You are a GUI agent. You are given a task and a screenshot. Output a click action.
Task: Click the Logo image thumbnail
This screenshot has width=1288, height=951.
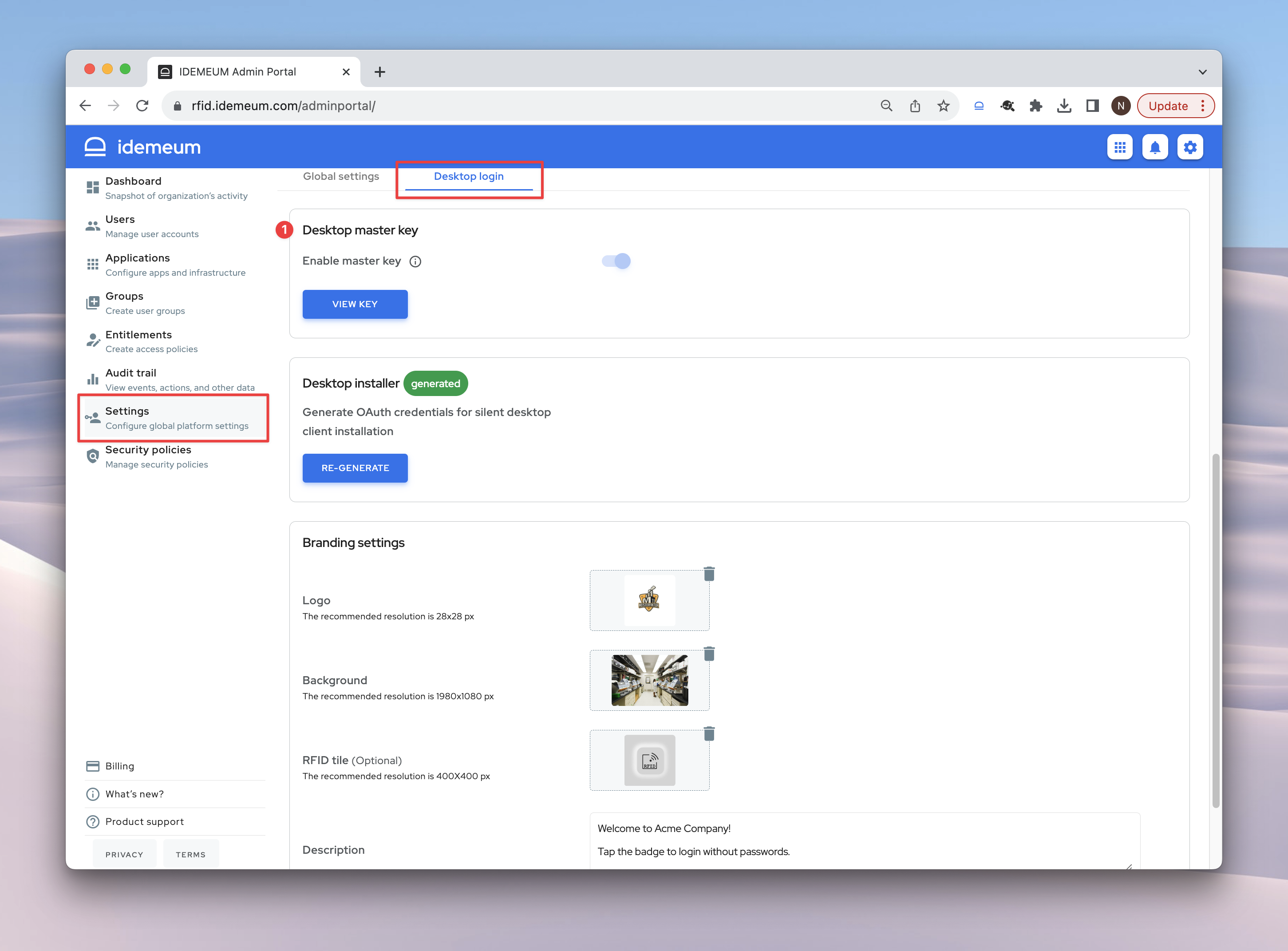click(x=649, y=600)
